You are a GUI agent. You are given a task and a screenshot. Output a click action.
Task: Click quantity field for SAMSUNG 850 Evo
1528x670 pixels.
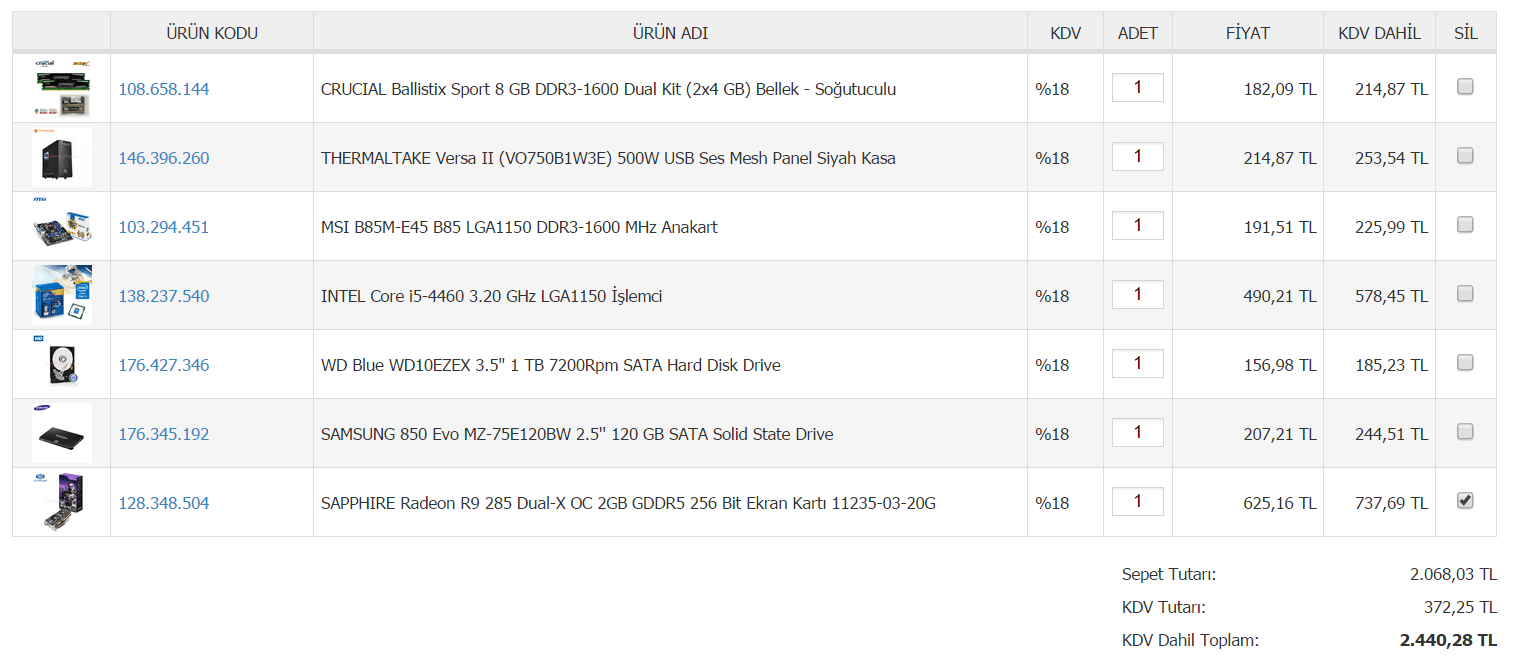(1137, 432)
